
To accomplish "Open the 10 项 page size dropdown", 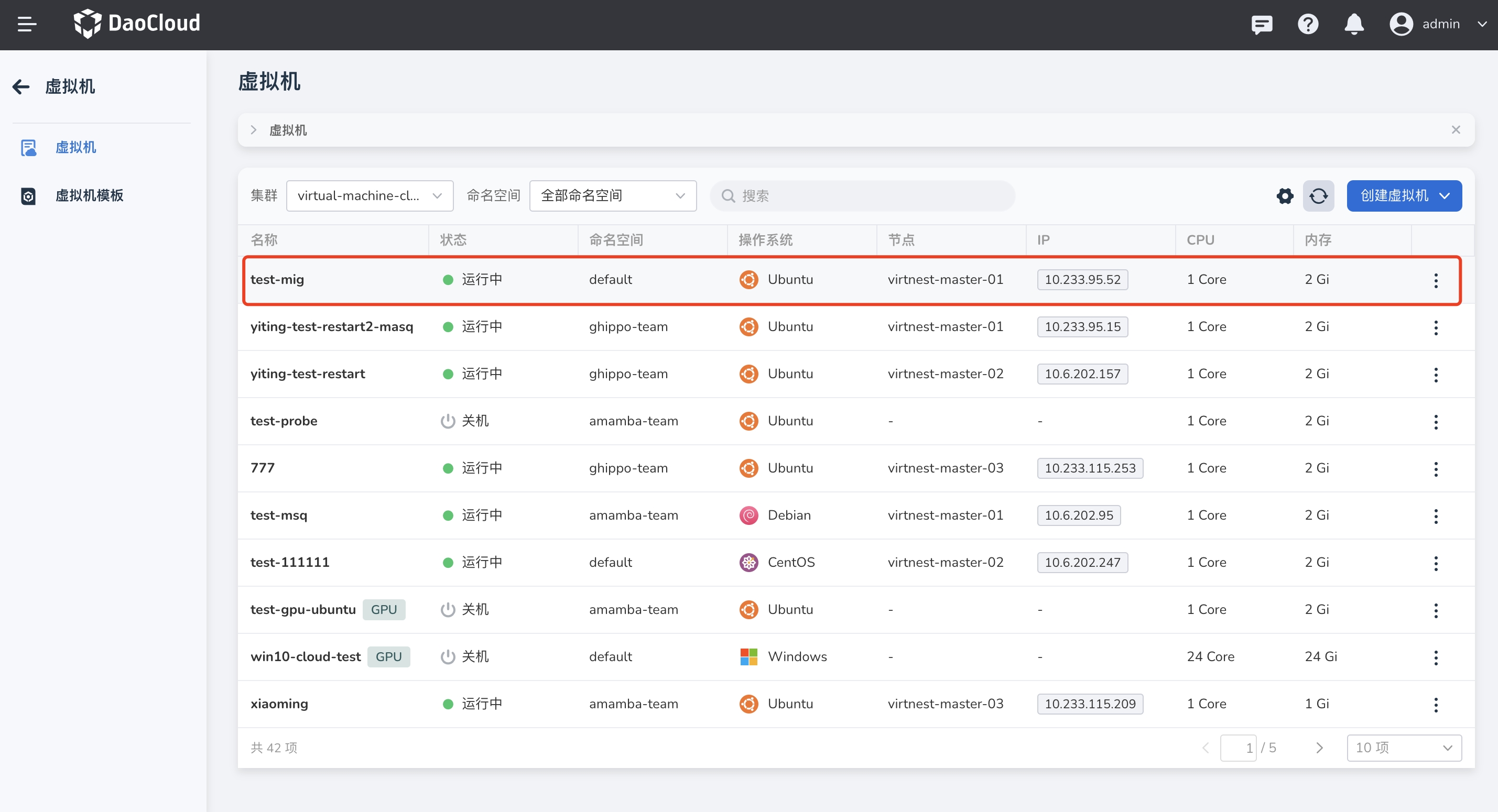I will tap(1403, 748).
